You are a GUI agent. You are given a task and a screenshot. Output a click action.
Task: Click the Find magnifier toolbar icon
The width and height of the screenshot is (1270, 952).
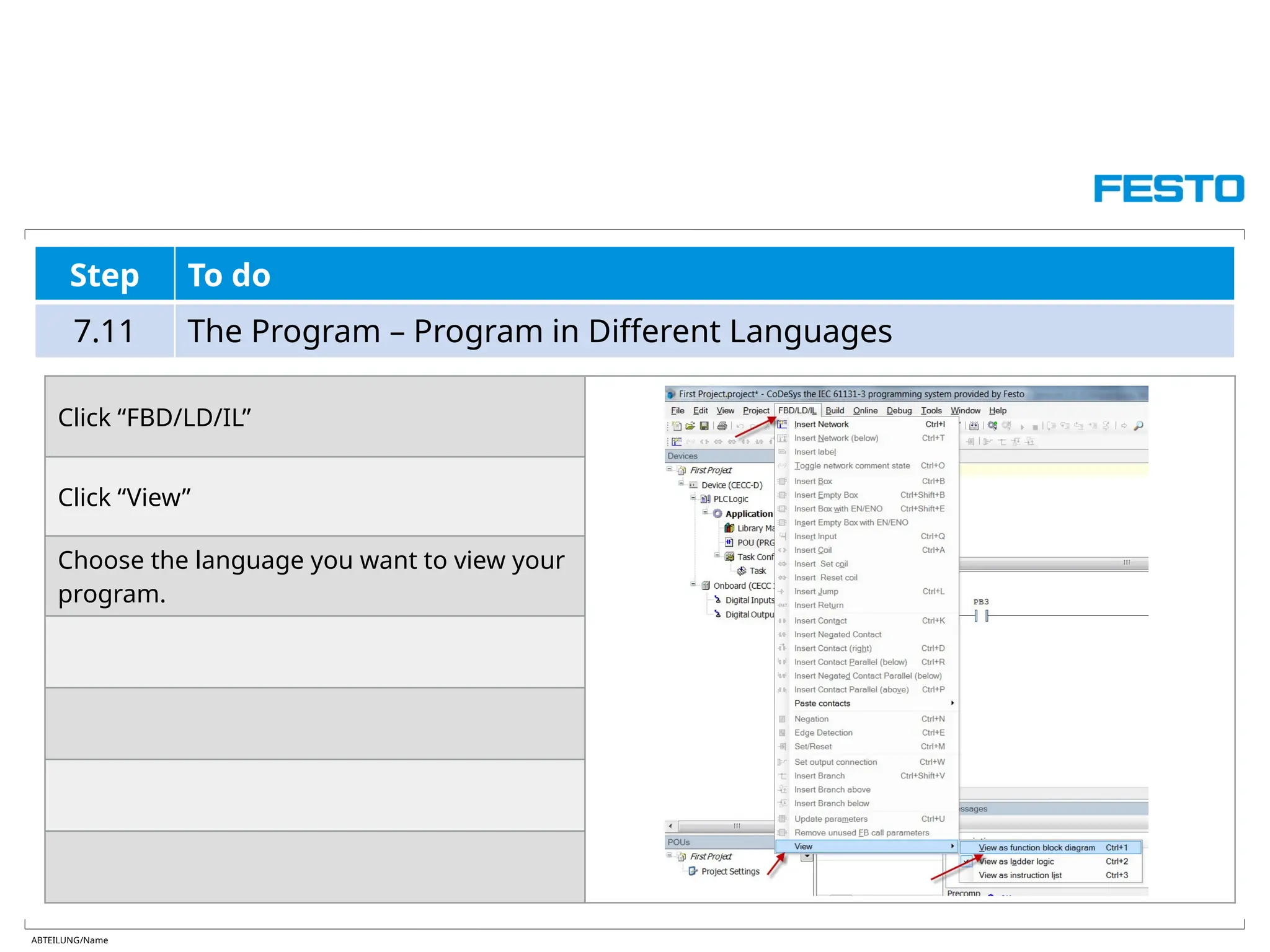[1139, 426]
